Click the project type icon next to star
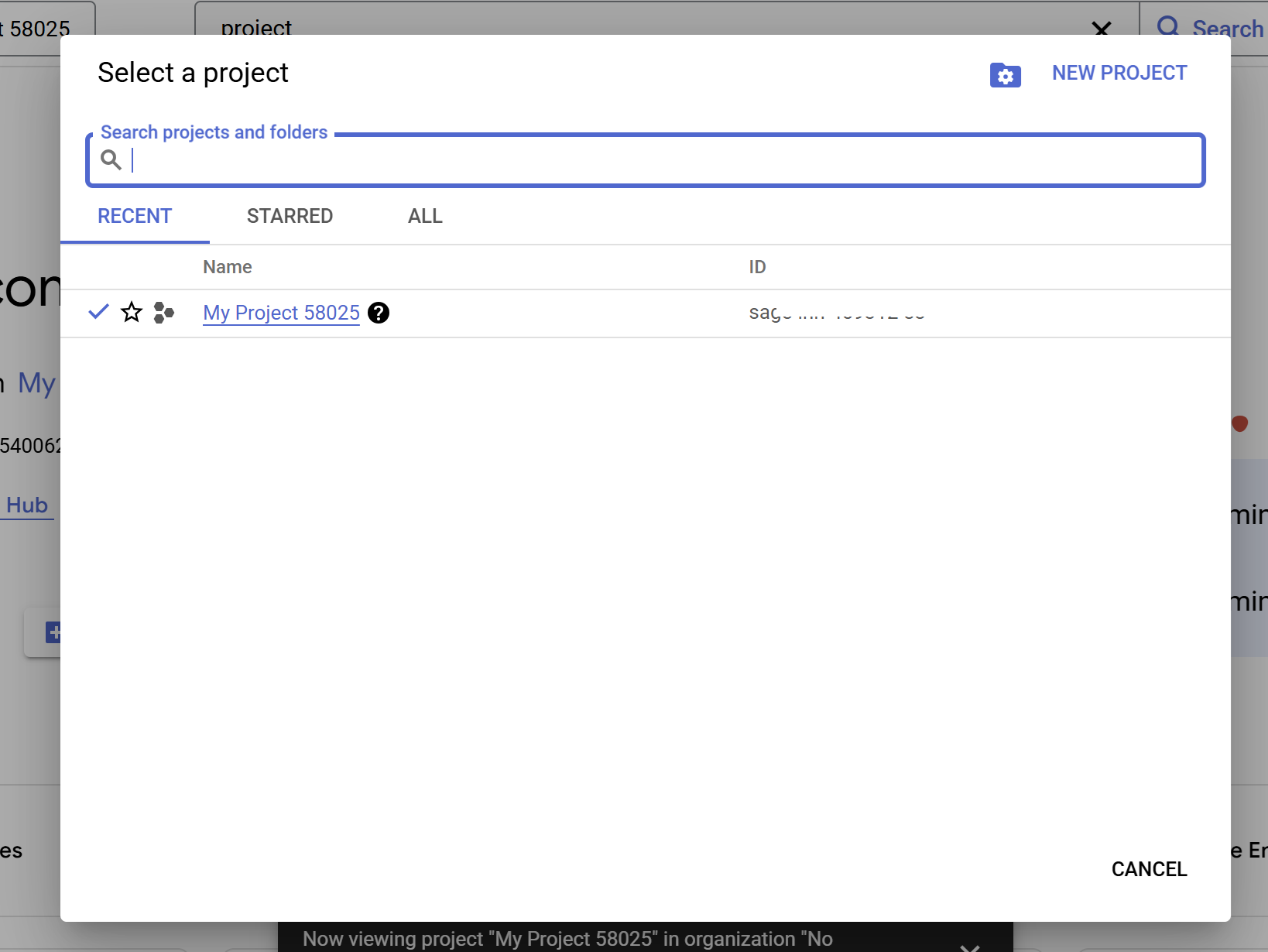Screen dimensions: 1268x952 click(163, 313)
